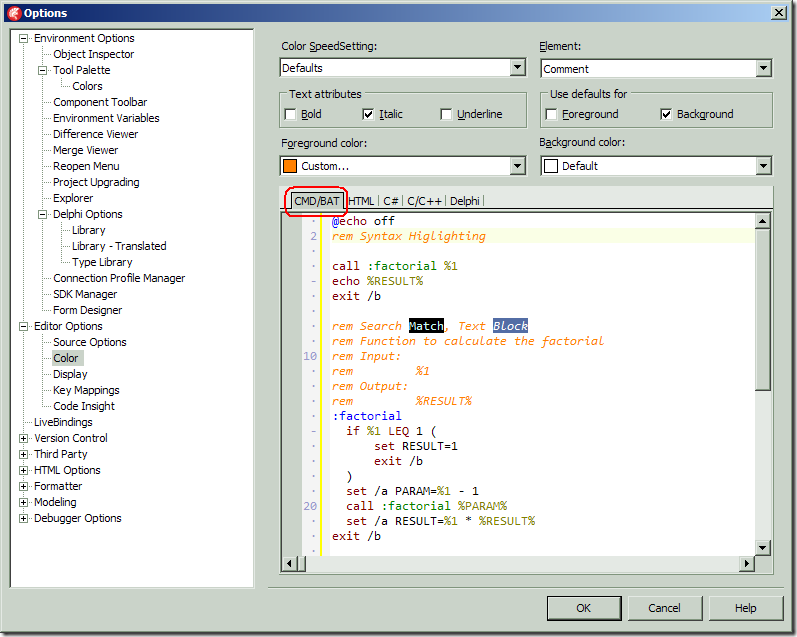Click the code editor scroll-up arrow
Screen dimensions: 797x637
tap(762, 221)
